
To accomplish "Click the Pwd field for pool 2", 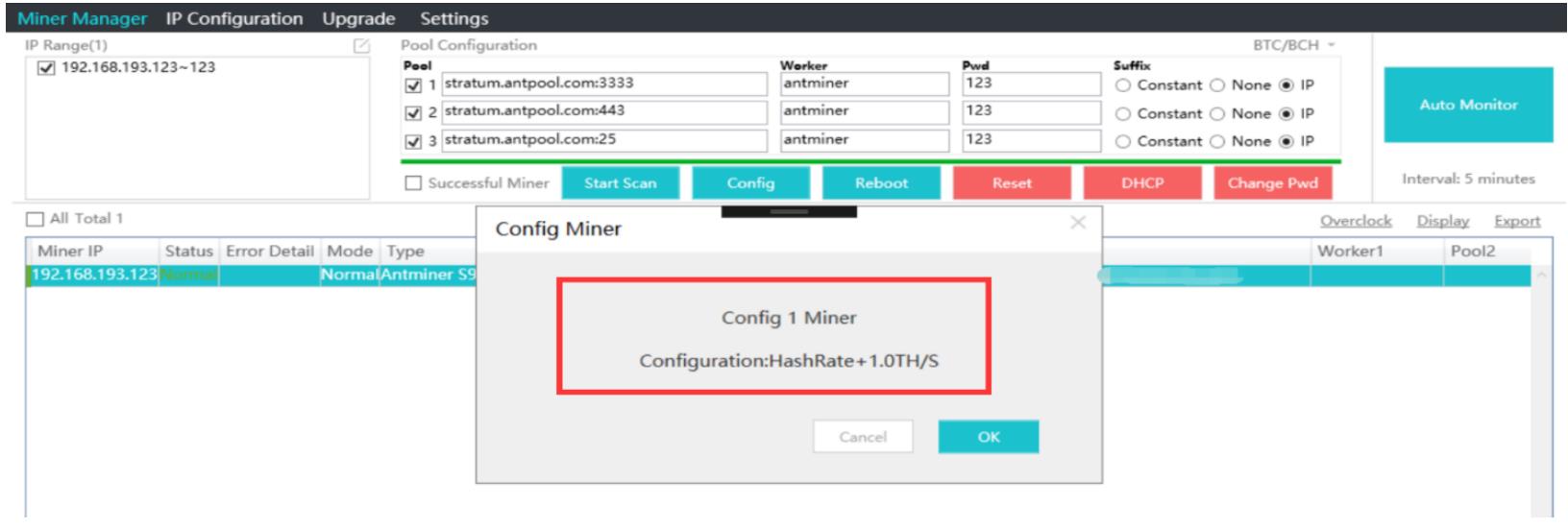I will coord(1031,111).
